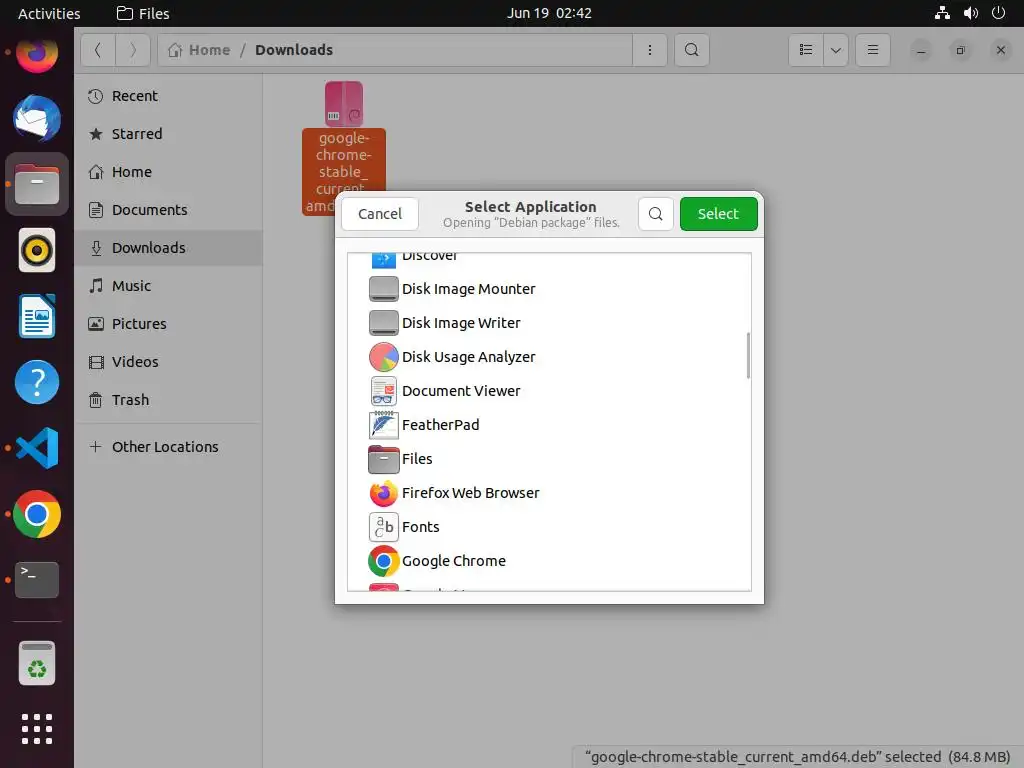Open Music folder in sidebar
Image resolution: width=1024 pixels, height=768 pixels.
(x=168, y=285)
